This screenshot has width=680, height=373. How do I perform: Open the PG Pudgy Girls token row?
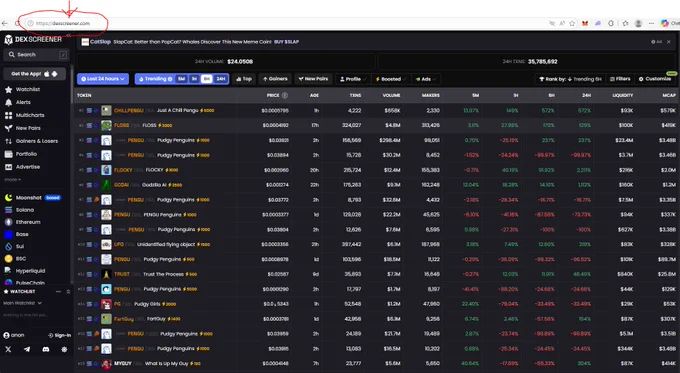(376, 304)
